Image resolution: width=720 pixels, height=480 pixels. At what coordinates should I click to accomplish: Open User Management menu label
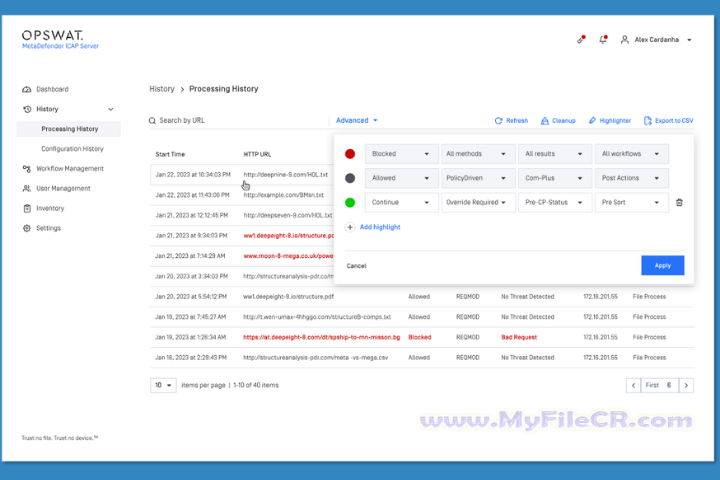click(63, 188)
